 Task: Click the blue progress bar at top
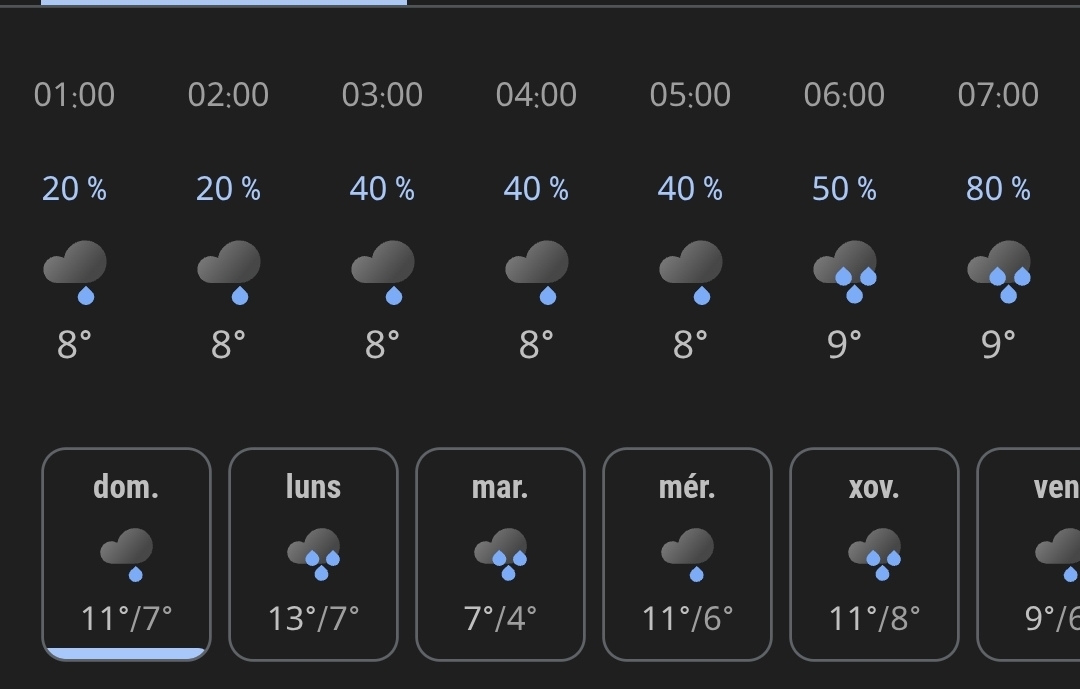click(224, 3)
